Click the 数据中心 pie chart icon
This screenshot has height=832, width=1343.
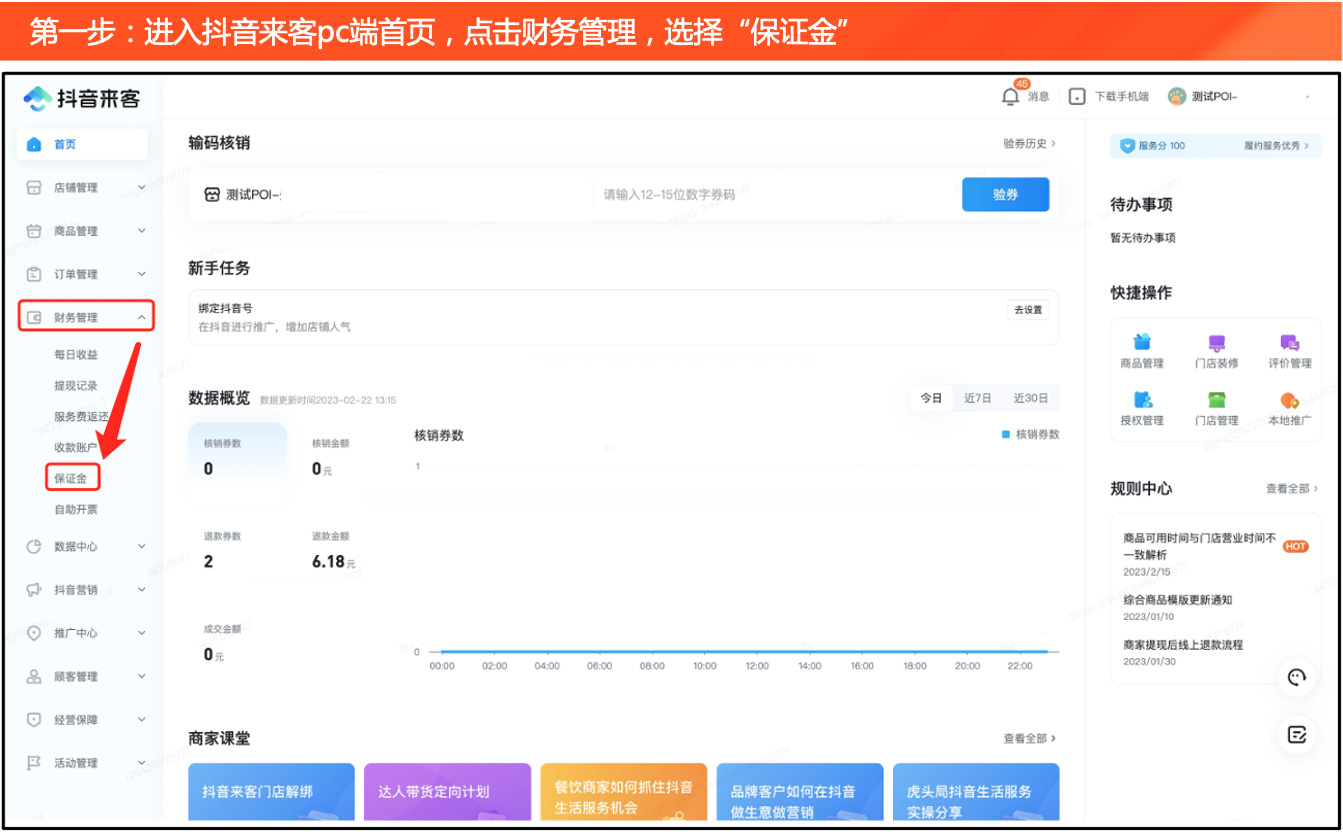coord(34,547)
